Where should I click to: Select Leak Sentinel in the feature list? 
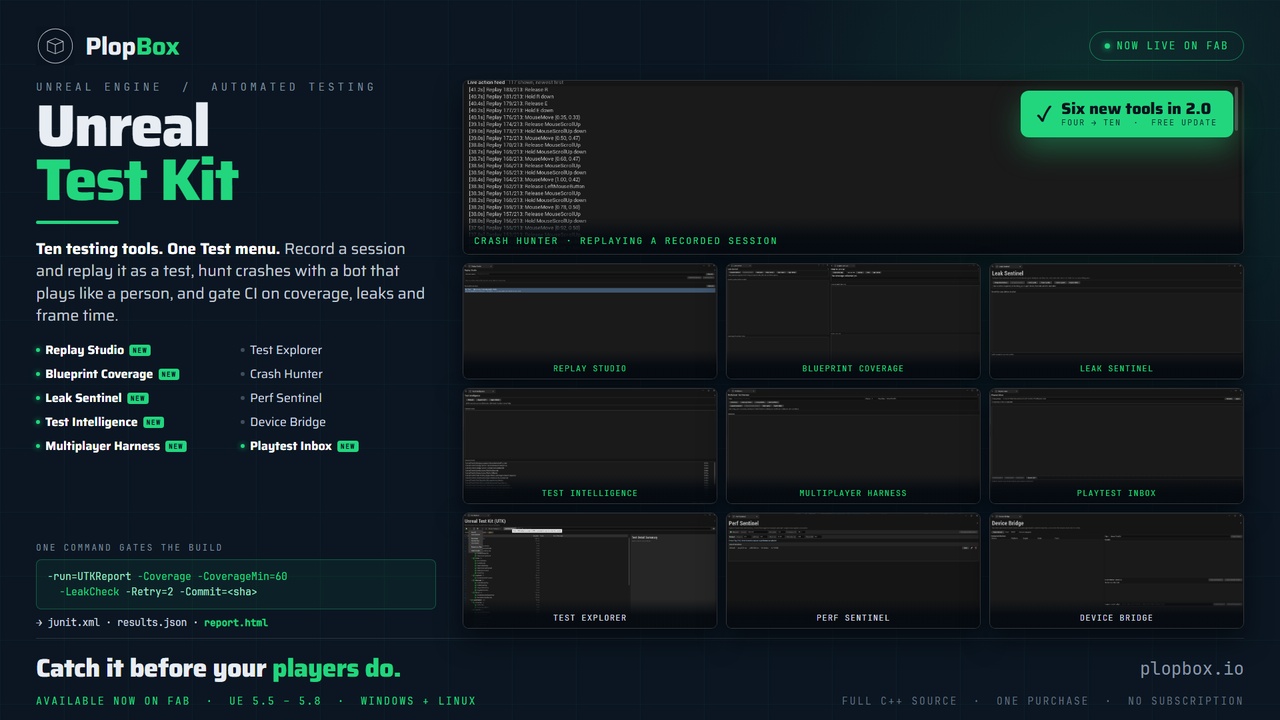point(84,398)
